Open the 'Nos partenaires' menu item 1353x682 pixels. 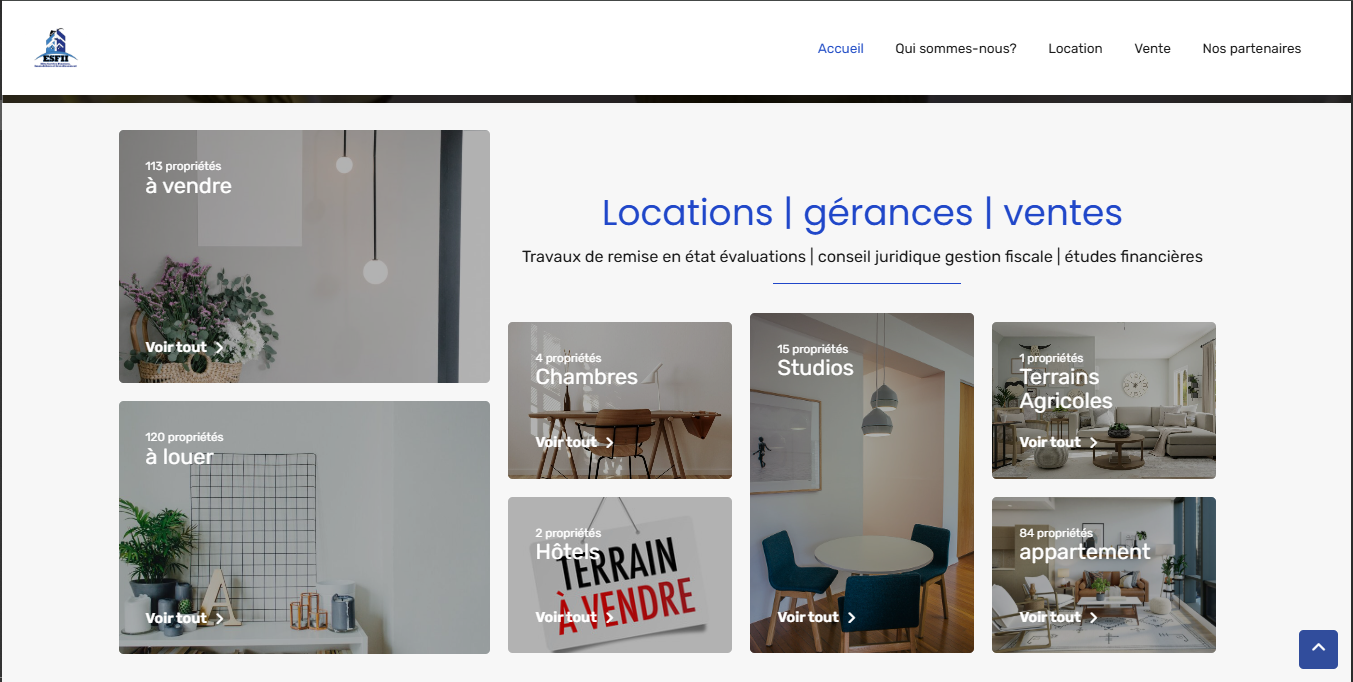coord(1252,48)
